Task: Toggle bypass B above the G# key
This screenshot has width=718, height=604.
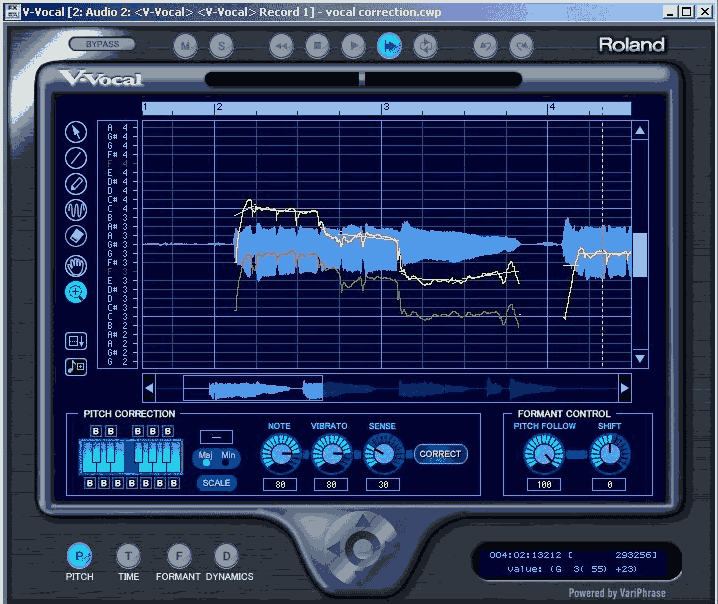Action: pyautogui.click(x=153, y=431)
